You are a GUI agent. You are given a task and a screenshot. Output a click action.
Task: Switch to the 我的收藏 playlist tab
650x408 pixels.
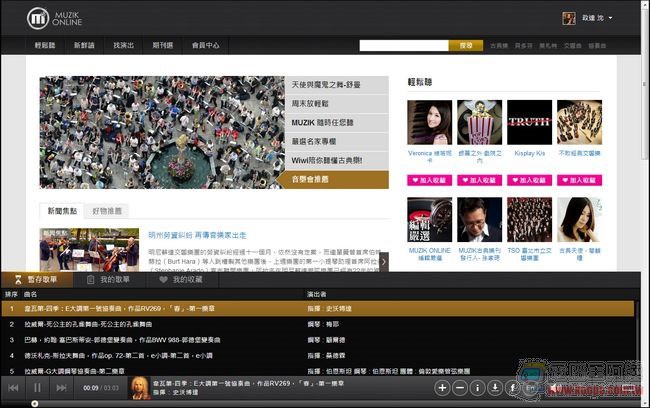click(183, 280)
